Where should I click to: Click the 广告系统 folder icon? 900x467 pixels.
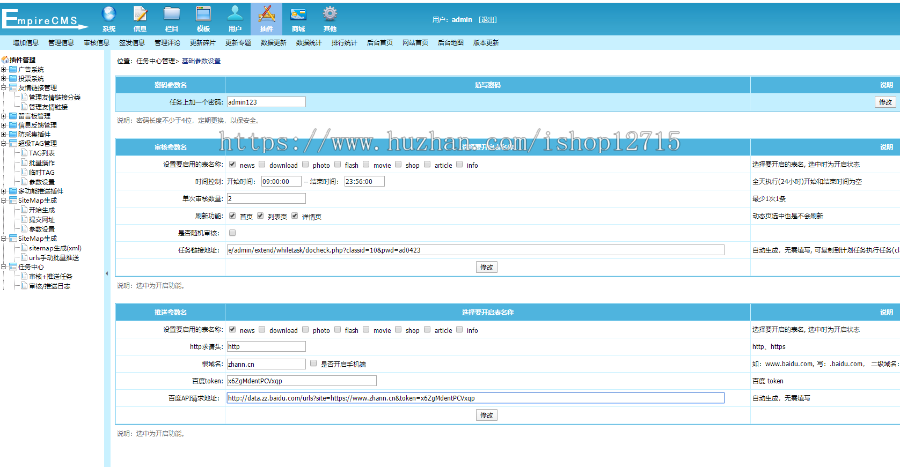pos(13,69)
